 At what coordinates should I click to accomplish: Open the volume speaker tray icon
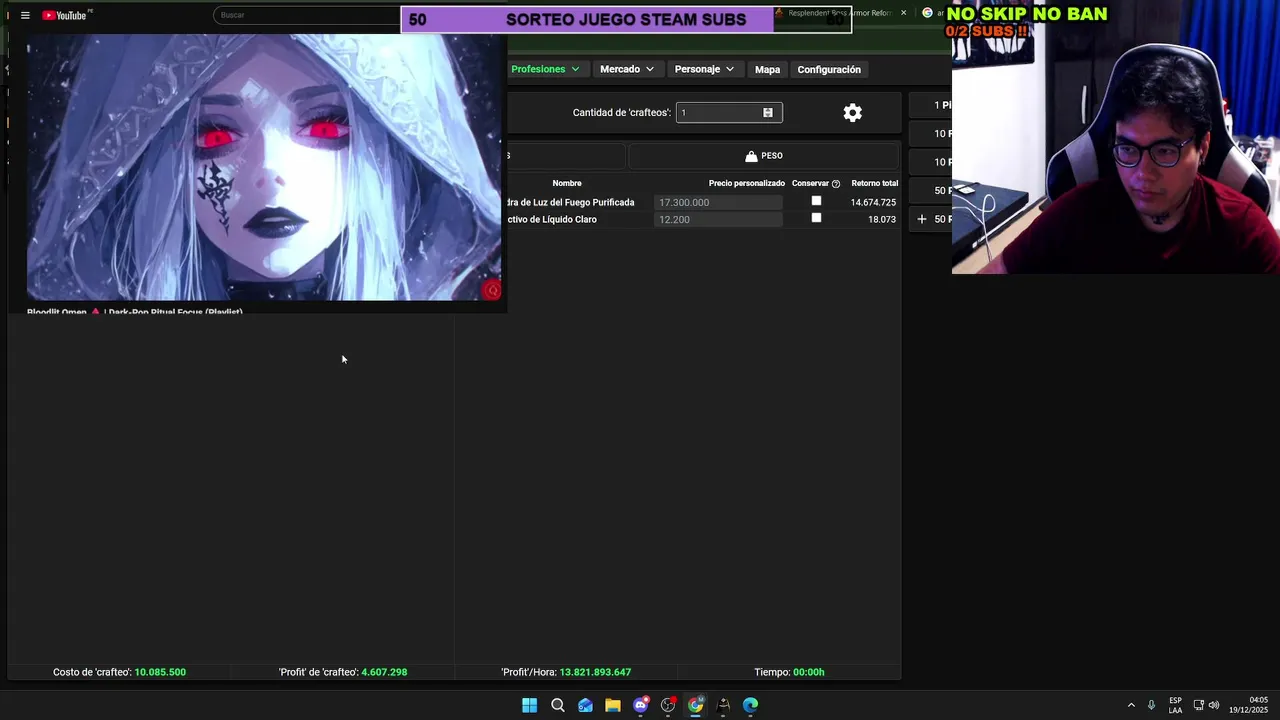click(1214, 705)
